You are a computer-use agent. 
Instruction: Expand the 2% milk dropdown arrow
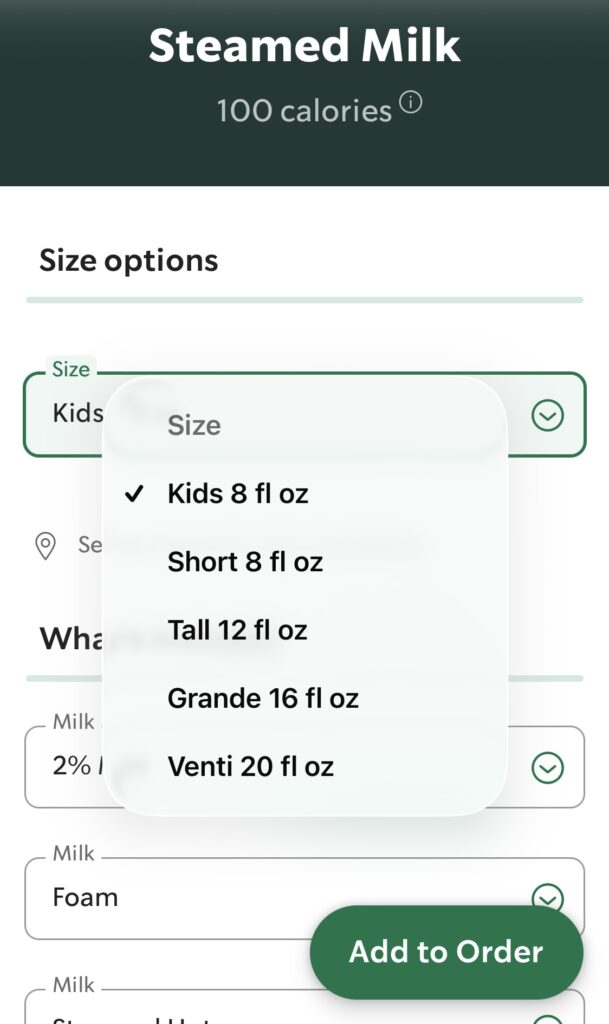tap(547, 768)
